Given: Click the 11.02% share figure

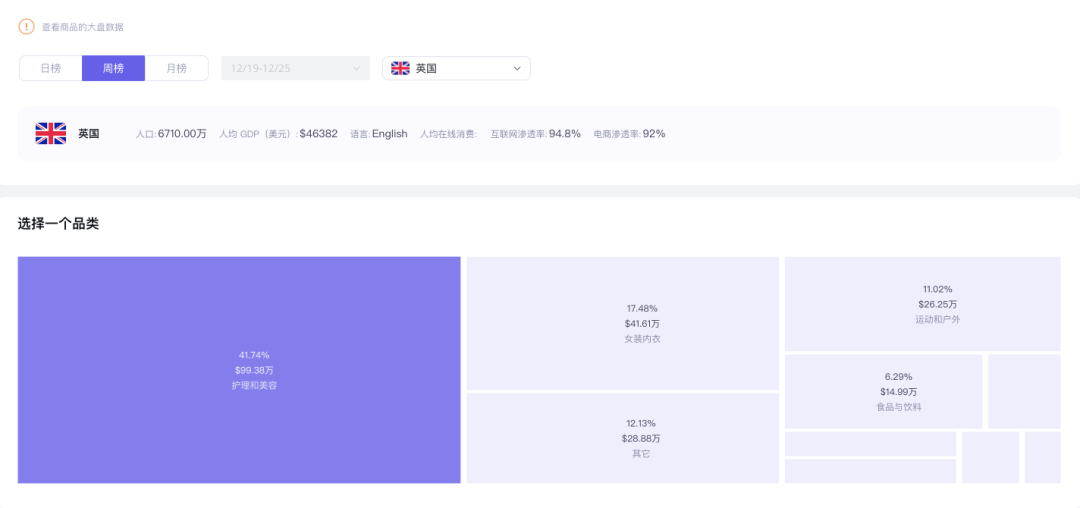Looking at the screenshot, I should tap(937, 289).
